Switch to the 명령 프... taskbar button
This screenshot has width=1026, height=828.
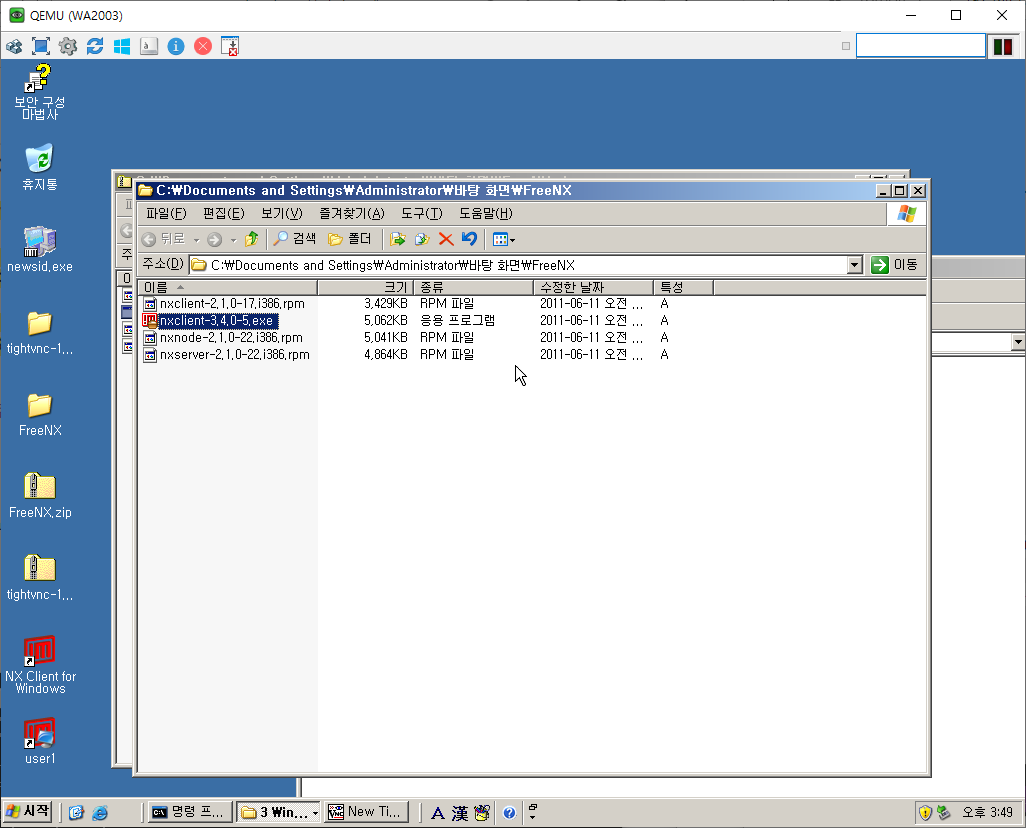point(190,812)
